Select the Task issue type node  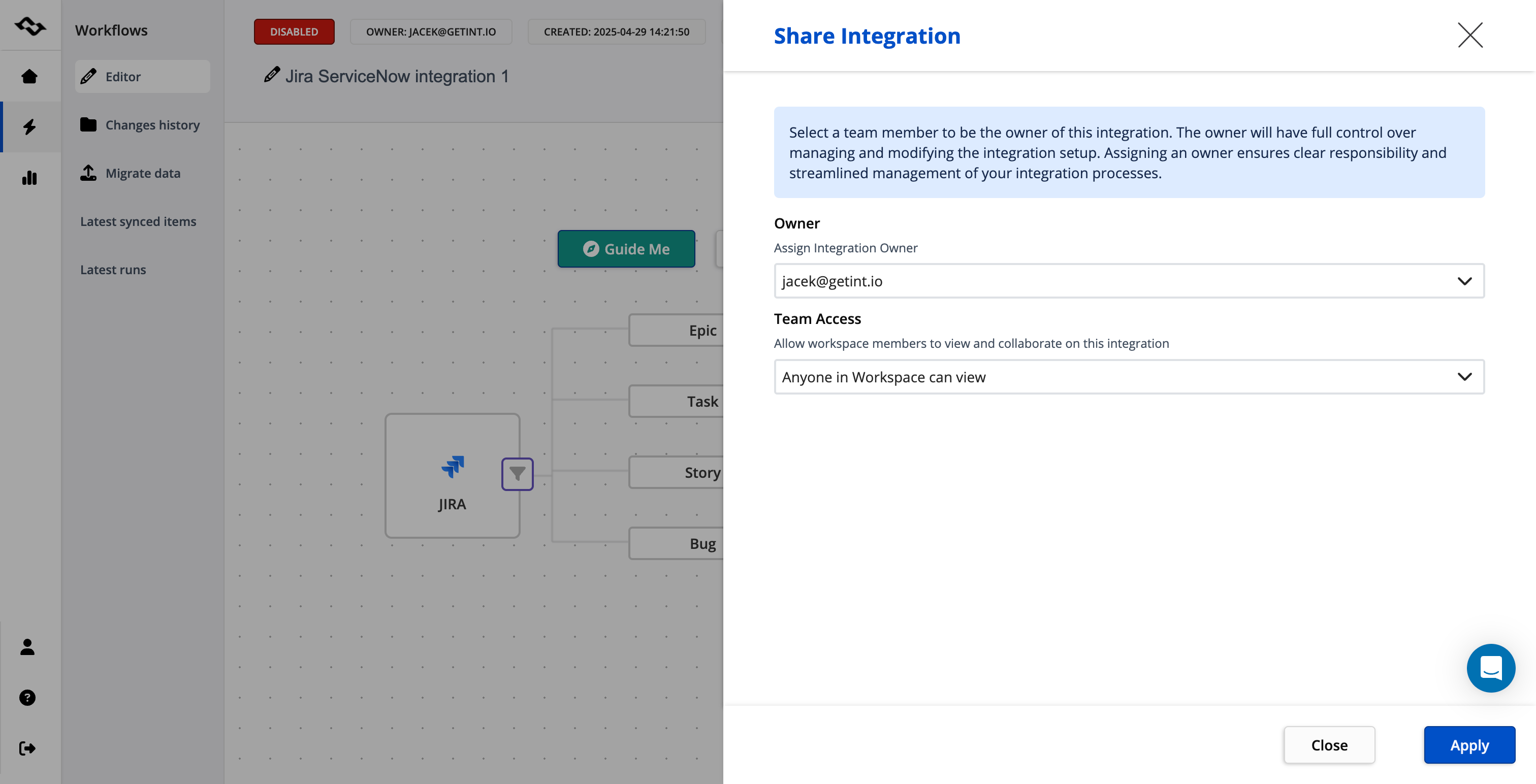(x=677, y=401)
